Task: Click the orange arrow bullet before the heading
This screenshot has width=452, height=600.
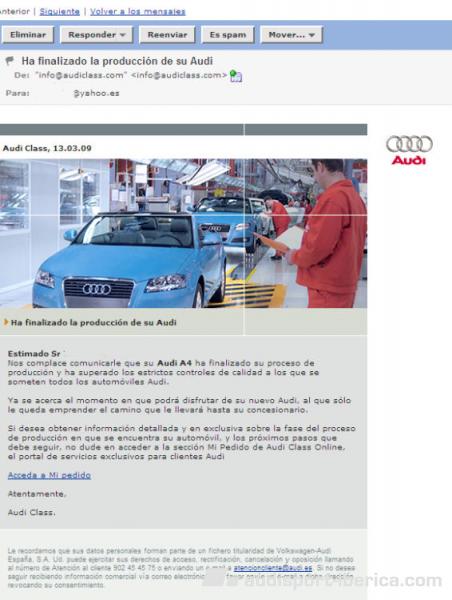Action: [6, 322]
